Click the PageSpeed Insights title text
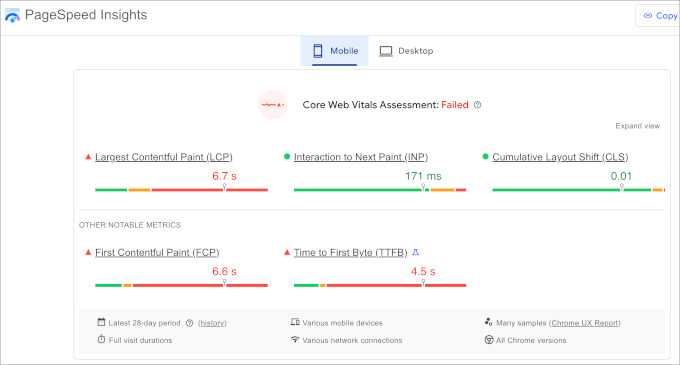The image size is (680, 365). point(86,15)
